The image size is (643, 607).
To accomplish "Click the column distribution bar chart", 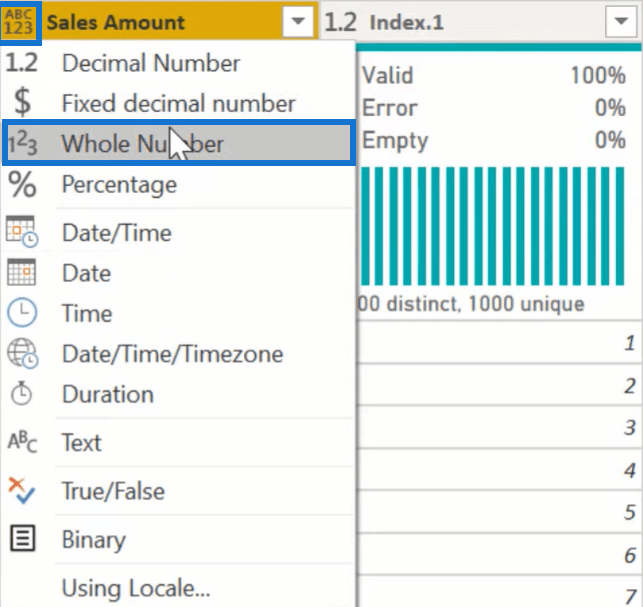I will (493, 226).
